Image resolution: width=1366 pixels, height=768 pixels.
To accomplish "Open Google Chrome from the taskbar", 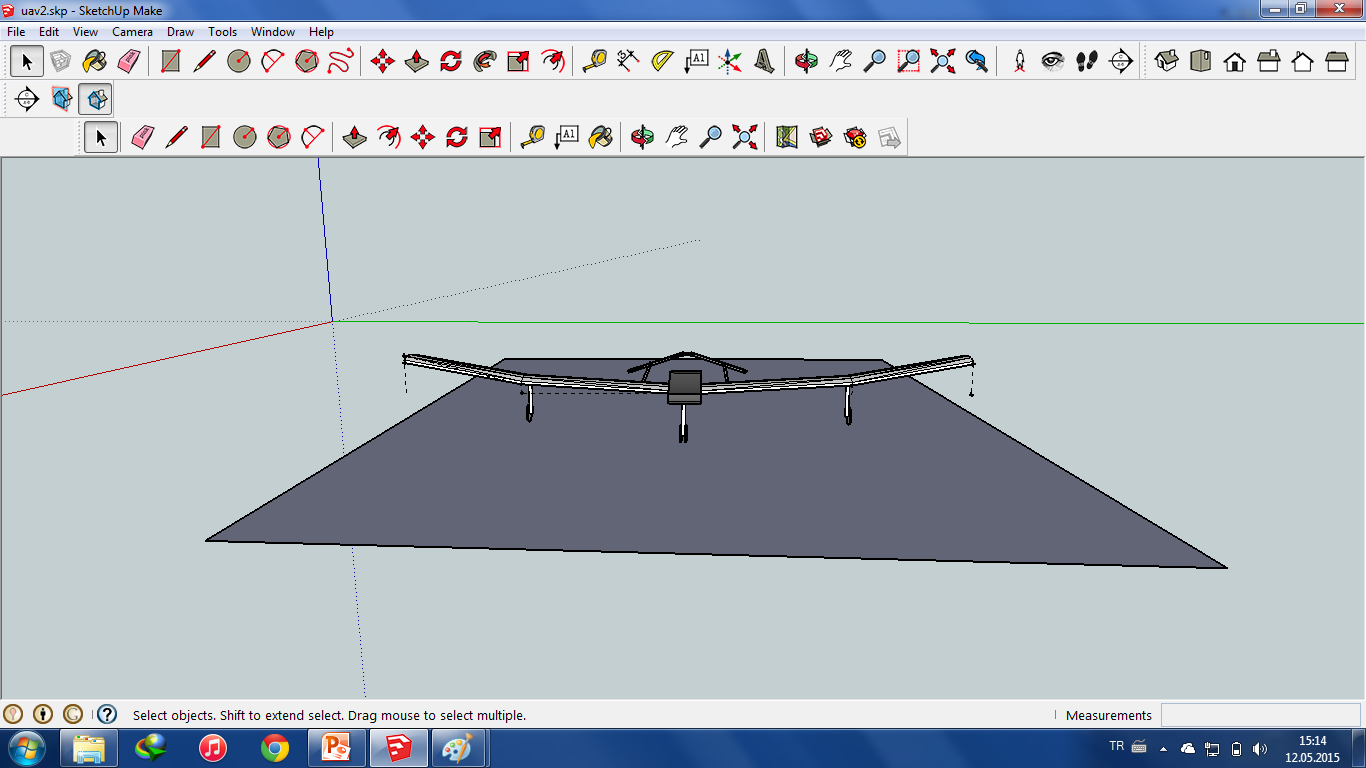I will pos(275,748).
